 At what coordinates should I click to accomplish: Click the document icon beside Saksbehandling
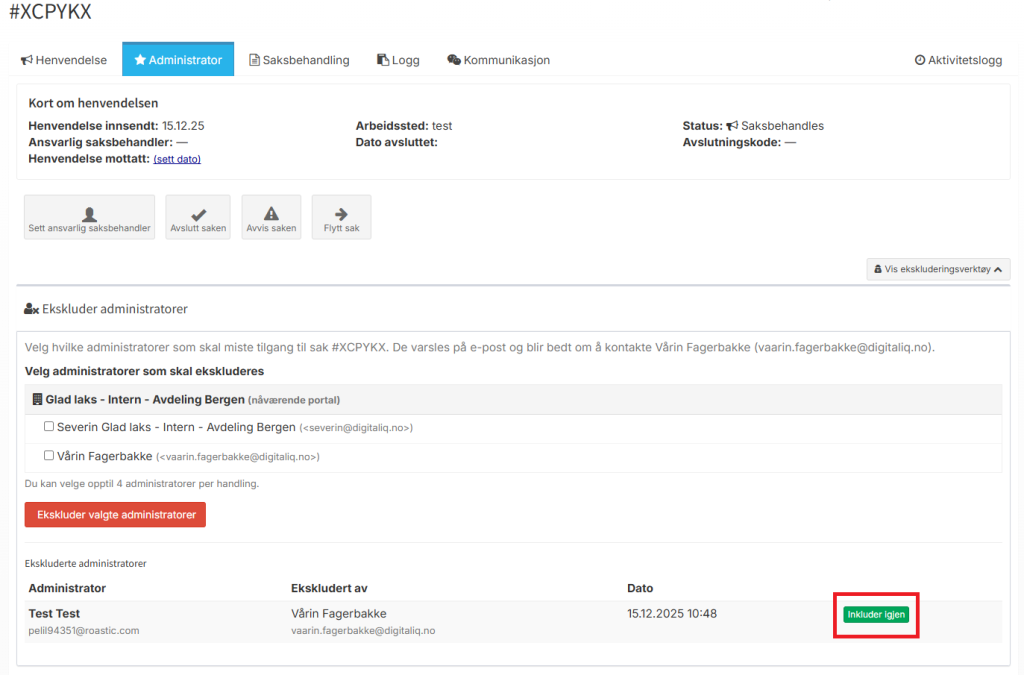[x=254, y=60]
